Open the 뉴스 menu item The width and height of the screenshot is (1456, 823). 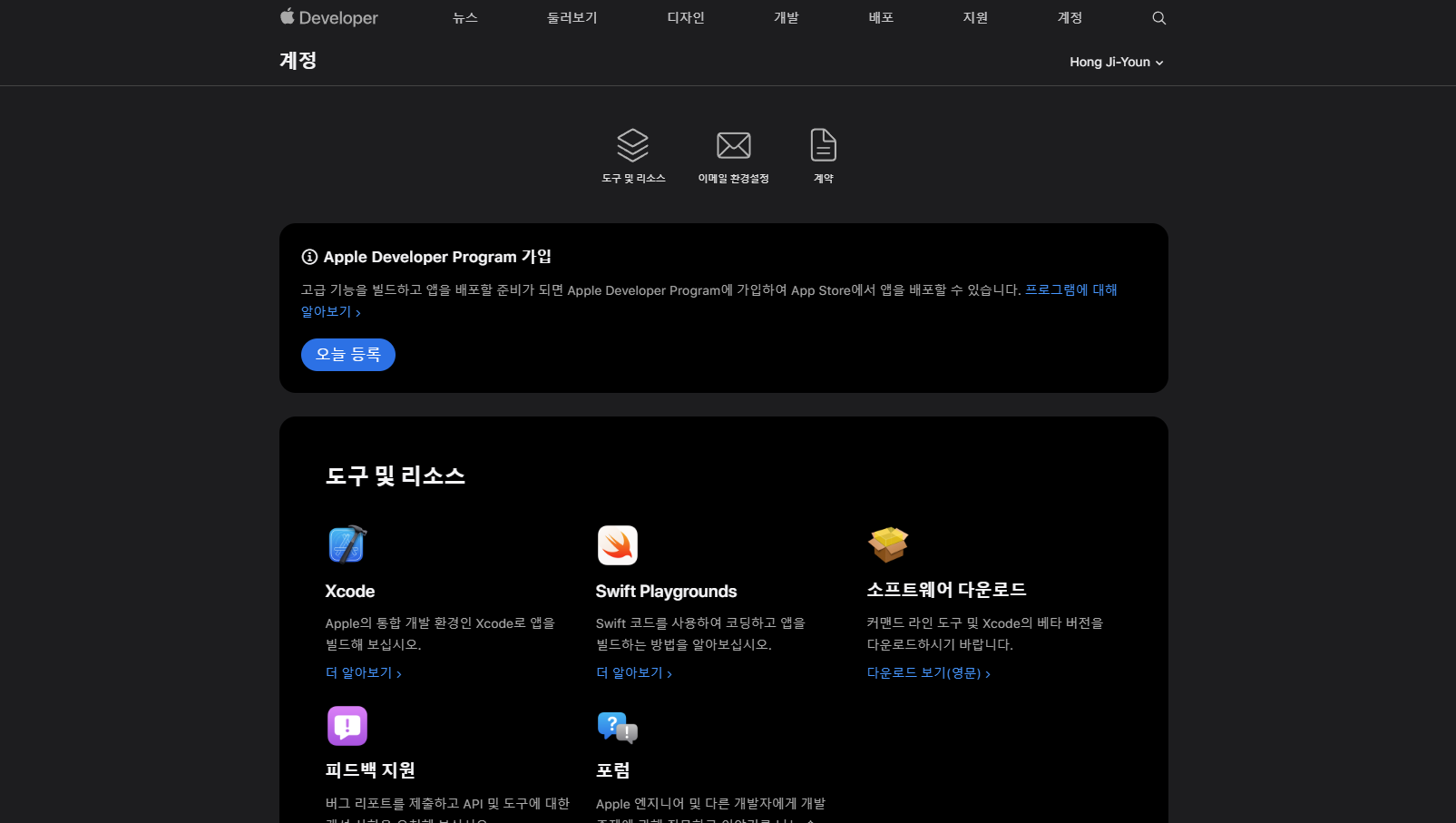pos(464,17)
